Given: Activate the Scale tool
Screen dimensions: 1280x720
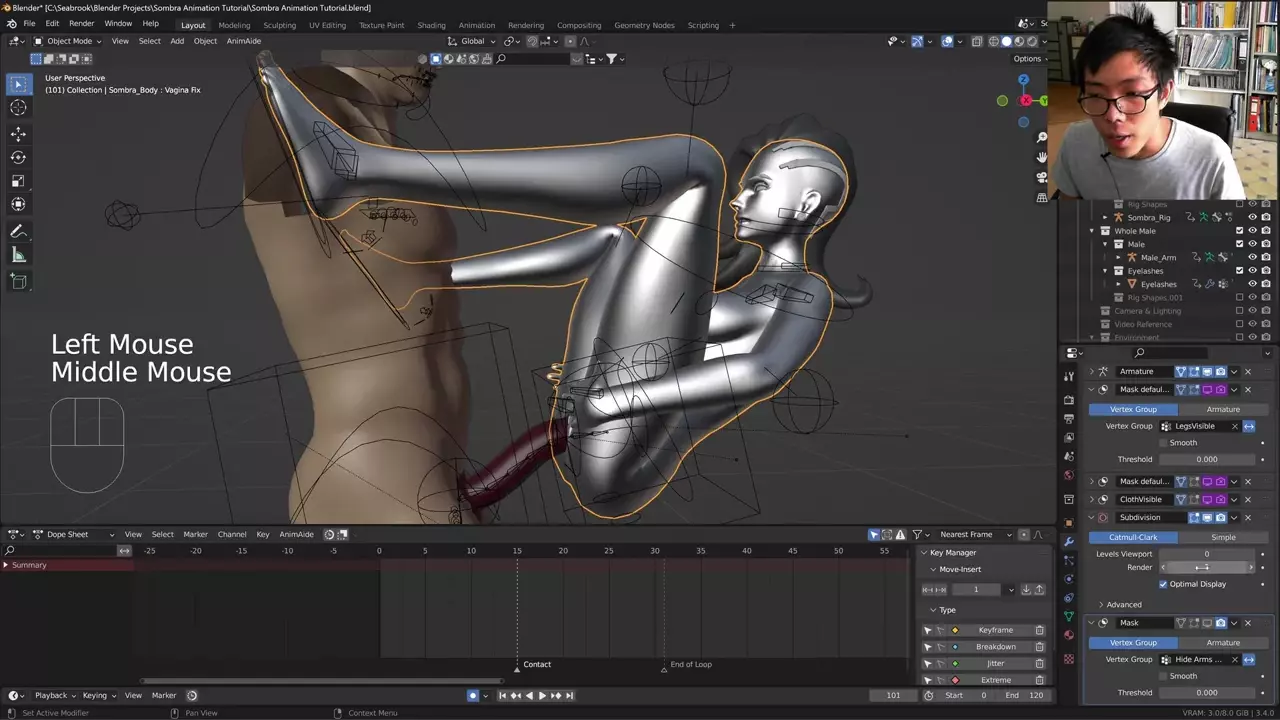Looking at the screenshot, I should tap(18, 181).
